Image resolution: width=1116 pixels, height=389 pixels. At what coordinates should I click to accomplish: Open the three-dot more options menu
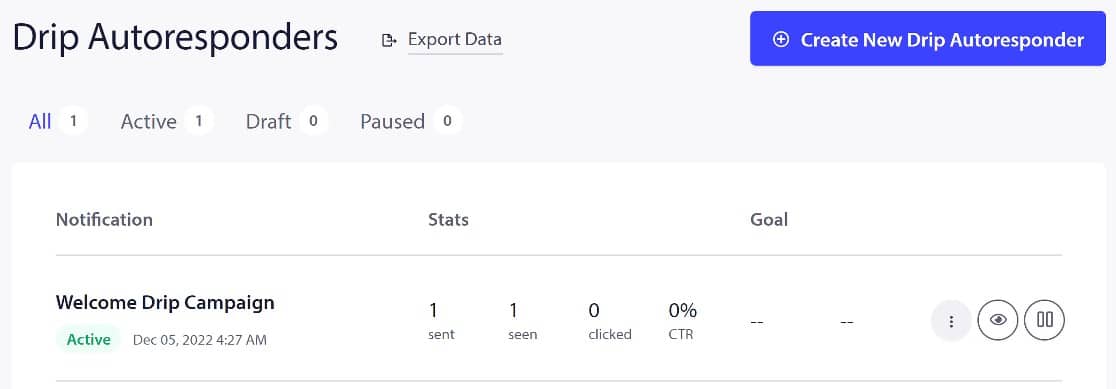[x=951, y=321]
